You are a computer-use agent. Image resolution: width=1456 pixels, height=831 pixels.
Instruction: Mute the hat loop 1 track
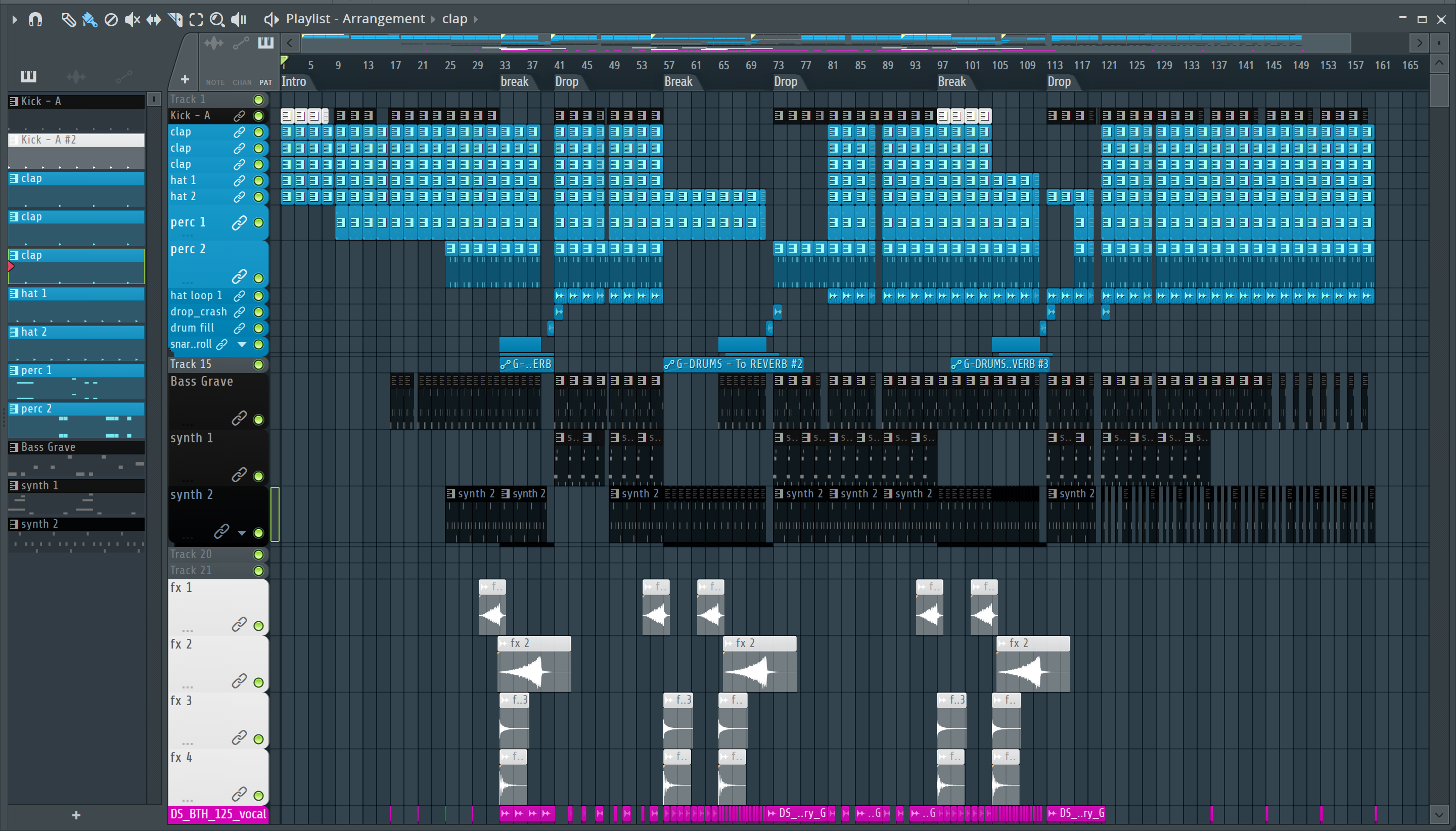pyautogui.click(x=258, y=296)
